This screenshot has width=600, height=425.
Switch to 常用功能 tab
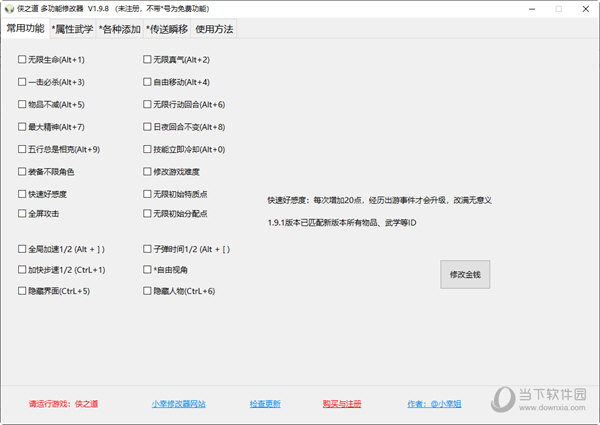coord(25,28)
